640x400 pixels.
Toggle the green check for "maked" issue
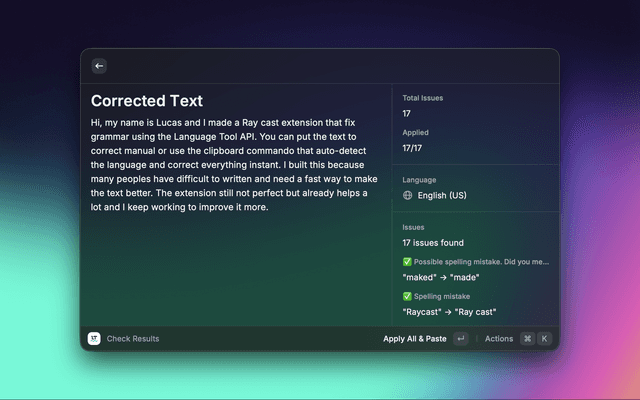pos(407,262)
